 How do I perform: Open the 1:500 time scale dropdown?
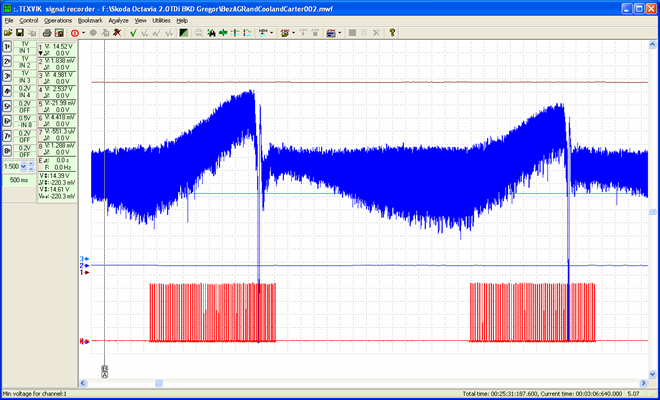pos(23,167)
